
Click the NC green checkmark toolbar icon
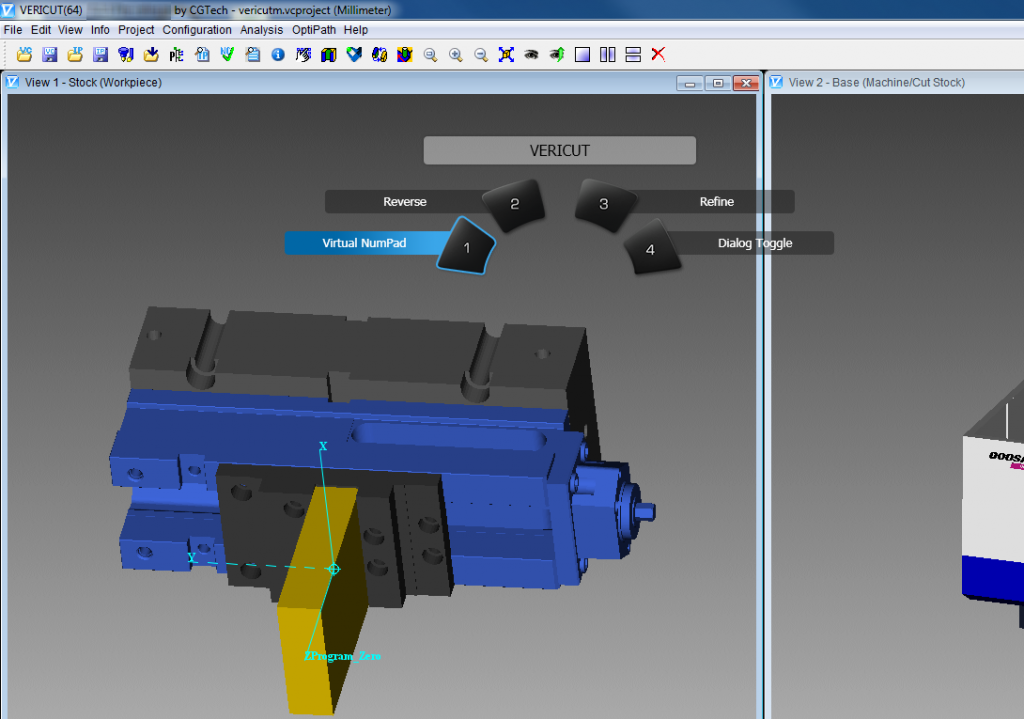pos(227,55)
